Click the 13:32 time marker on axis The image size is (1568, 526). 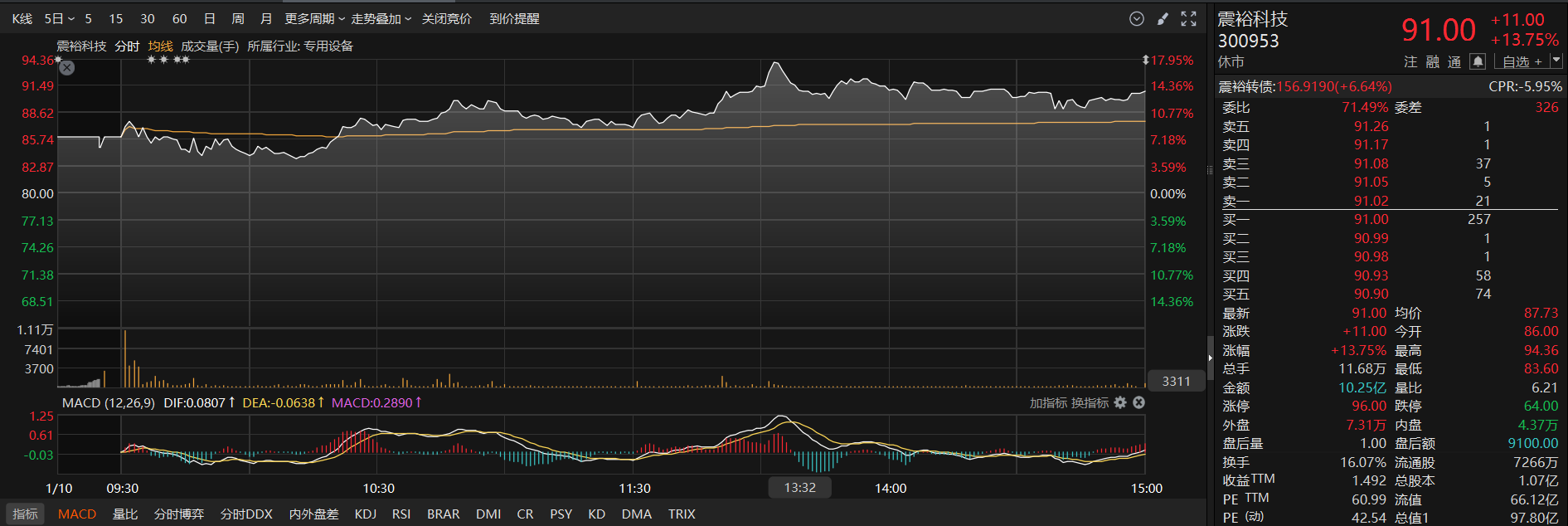click(799, 488)
